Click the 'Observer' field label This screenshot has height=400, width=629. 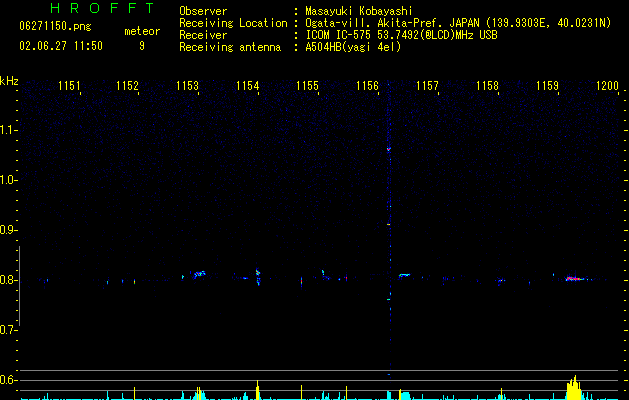[203, 11]
